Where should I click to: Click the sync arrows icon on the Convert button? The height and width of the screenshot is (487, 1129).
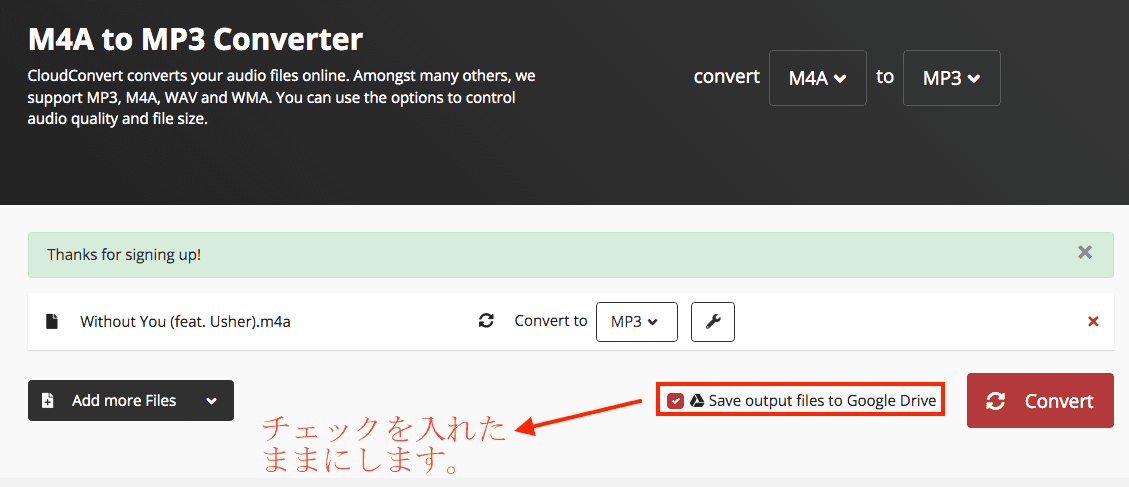click(996, 401)
